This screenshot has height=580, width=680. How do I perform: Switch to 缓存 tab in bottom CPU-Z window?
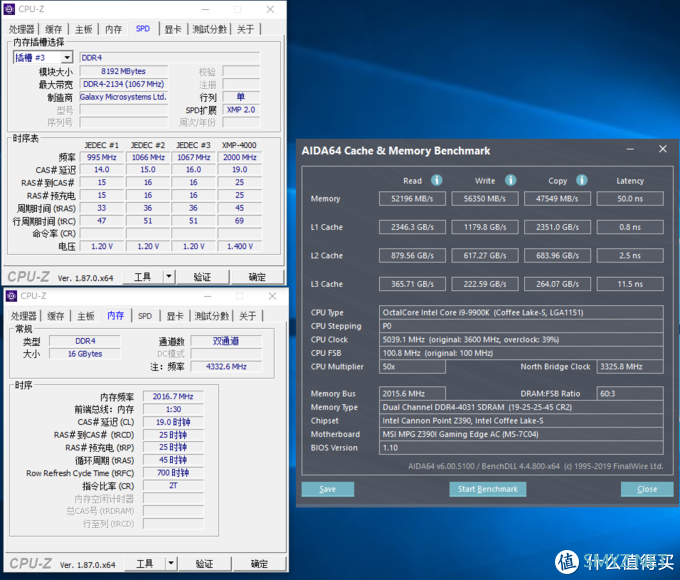56,316
